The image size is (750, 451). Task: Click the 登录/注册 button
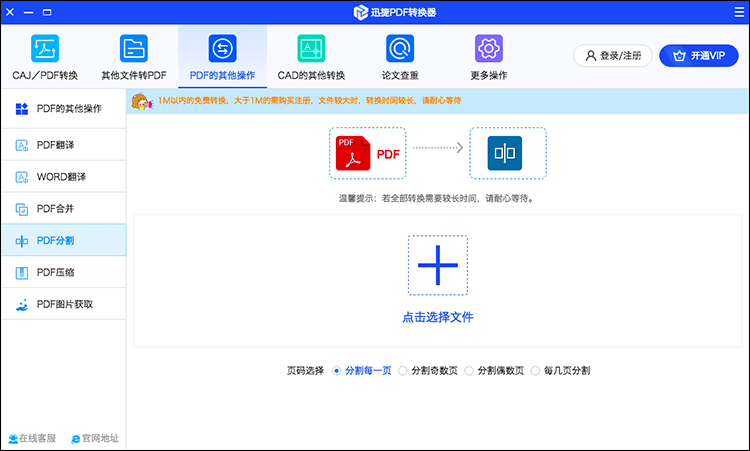click(613, 56)
